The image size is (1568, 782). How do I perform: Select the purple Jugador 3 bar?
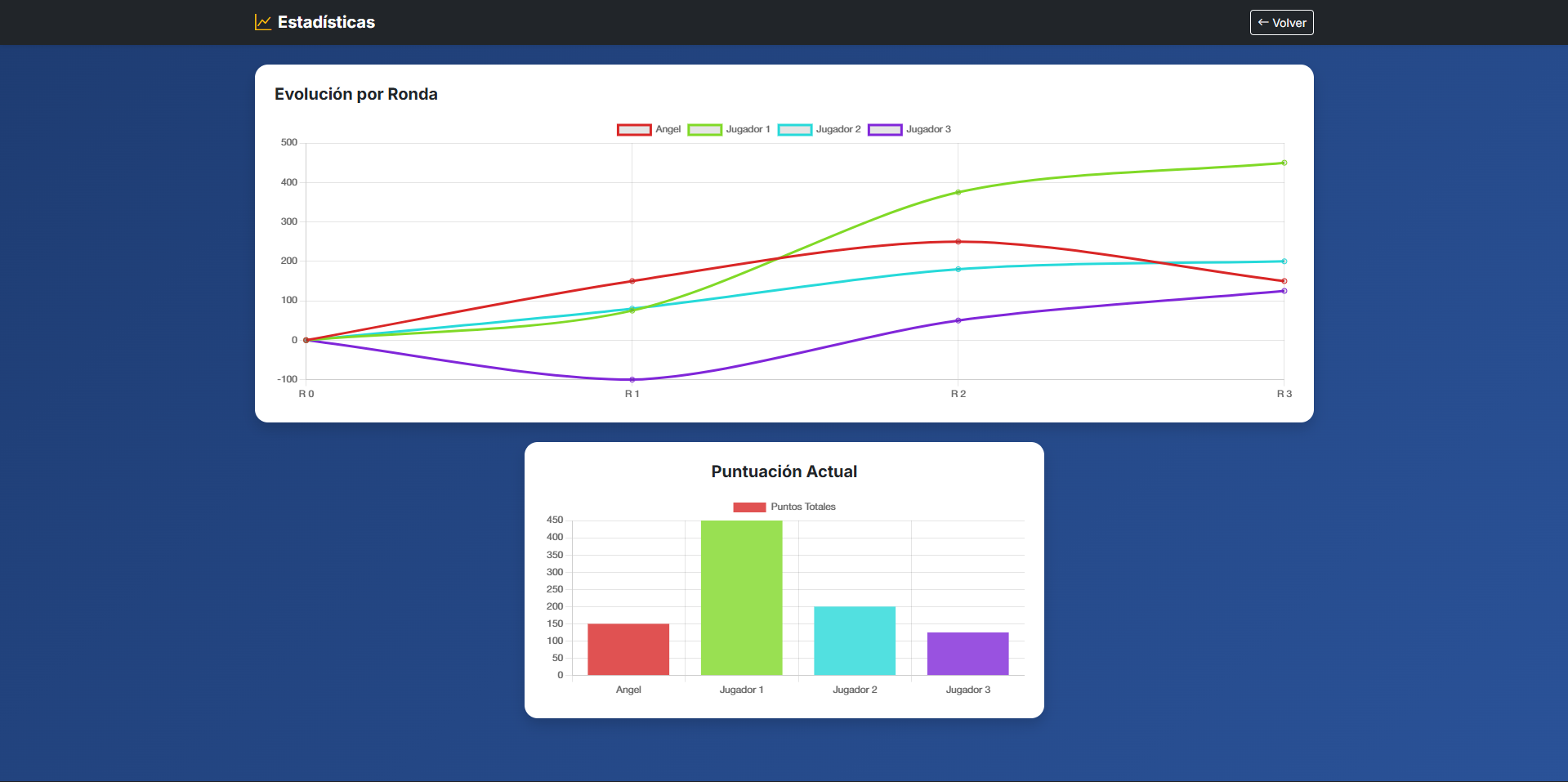click(967, 654)
